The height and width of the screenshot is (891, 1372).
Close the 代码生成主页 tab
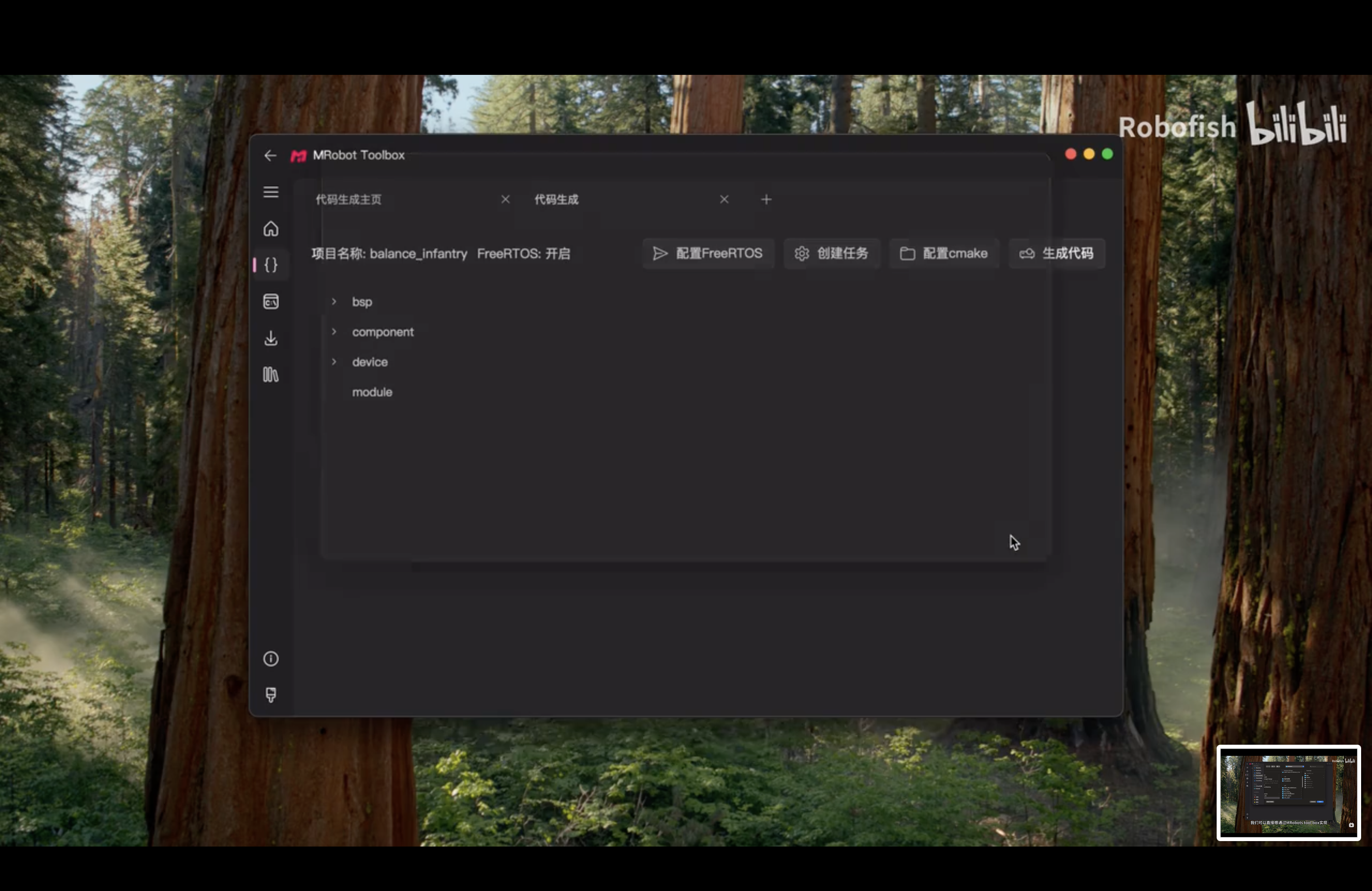505,200
